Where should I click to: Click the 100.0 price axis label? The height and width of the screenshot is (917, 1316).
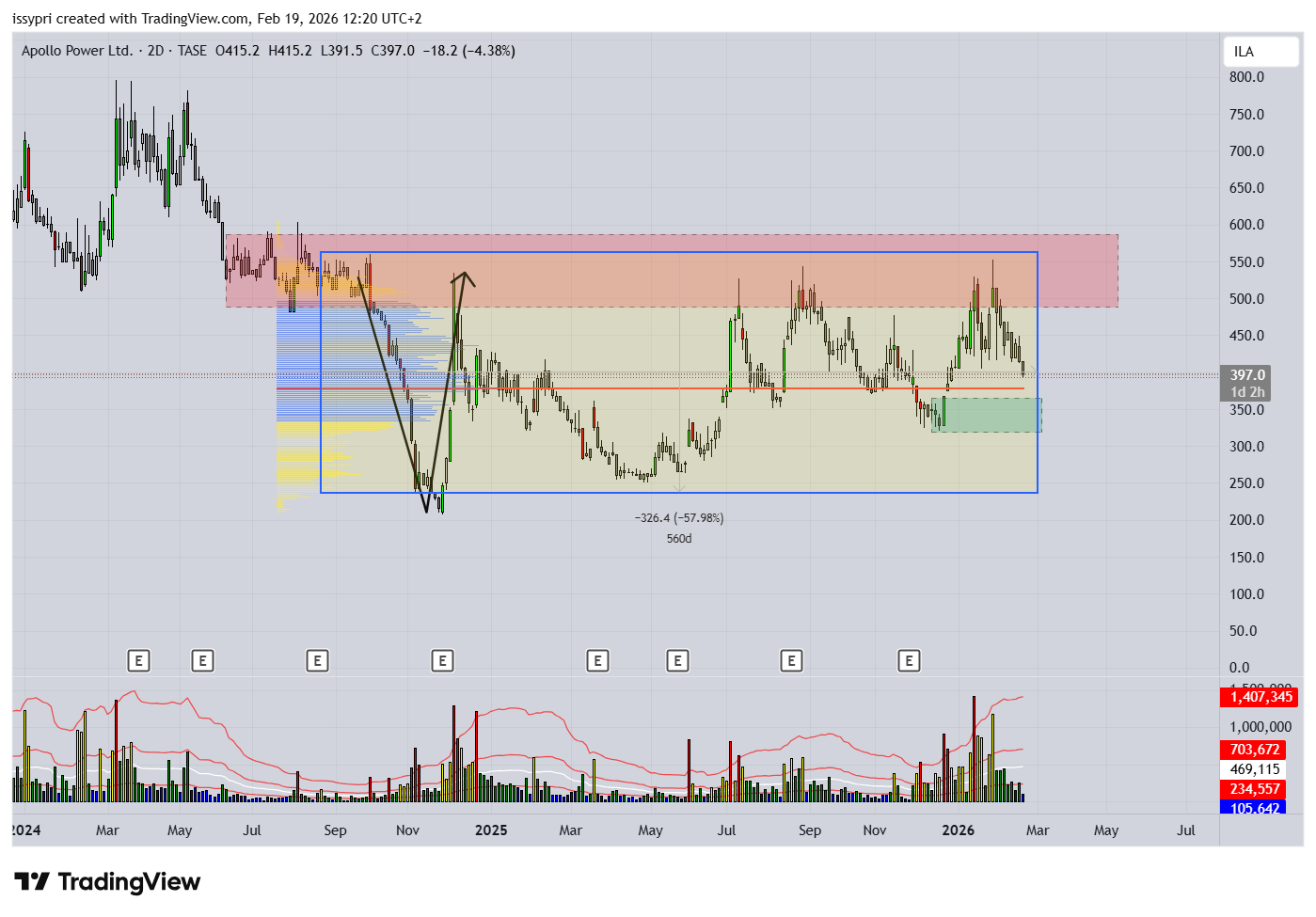click(x=1246, y=594)
